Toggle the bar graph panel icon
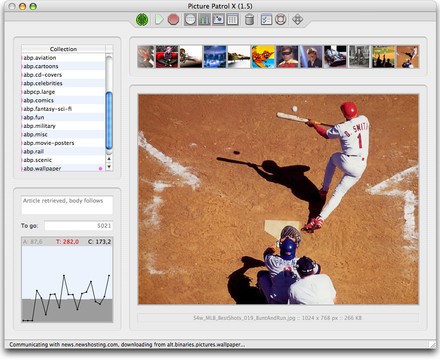440x360 pixels. 204,20
